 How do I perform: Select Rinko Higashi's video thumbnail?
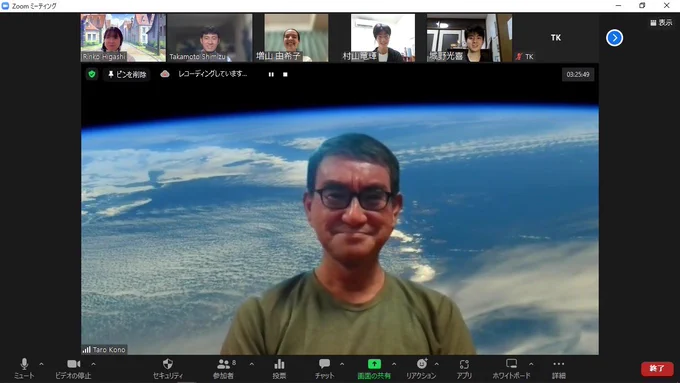coord(123,38)
